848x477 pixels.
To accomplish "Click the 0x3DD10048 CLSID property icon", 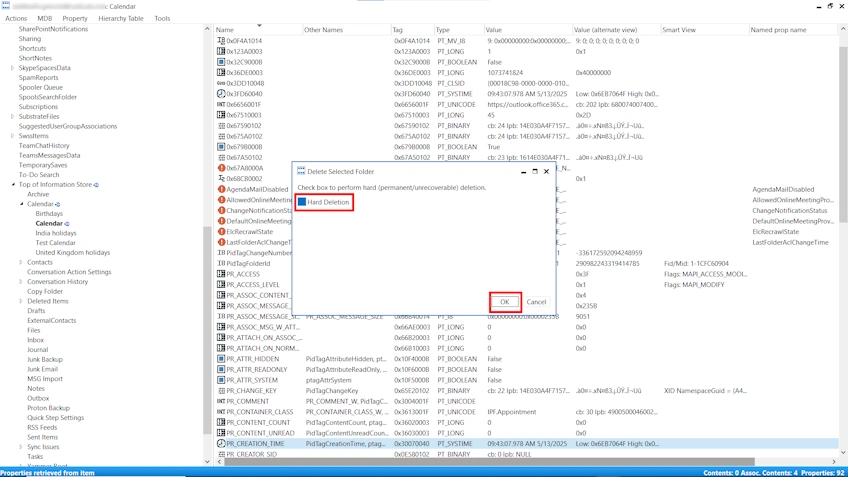I will pyautogui.click(x=221, y=83).
